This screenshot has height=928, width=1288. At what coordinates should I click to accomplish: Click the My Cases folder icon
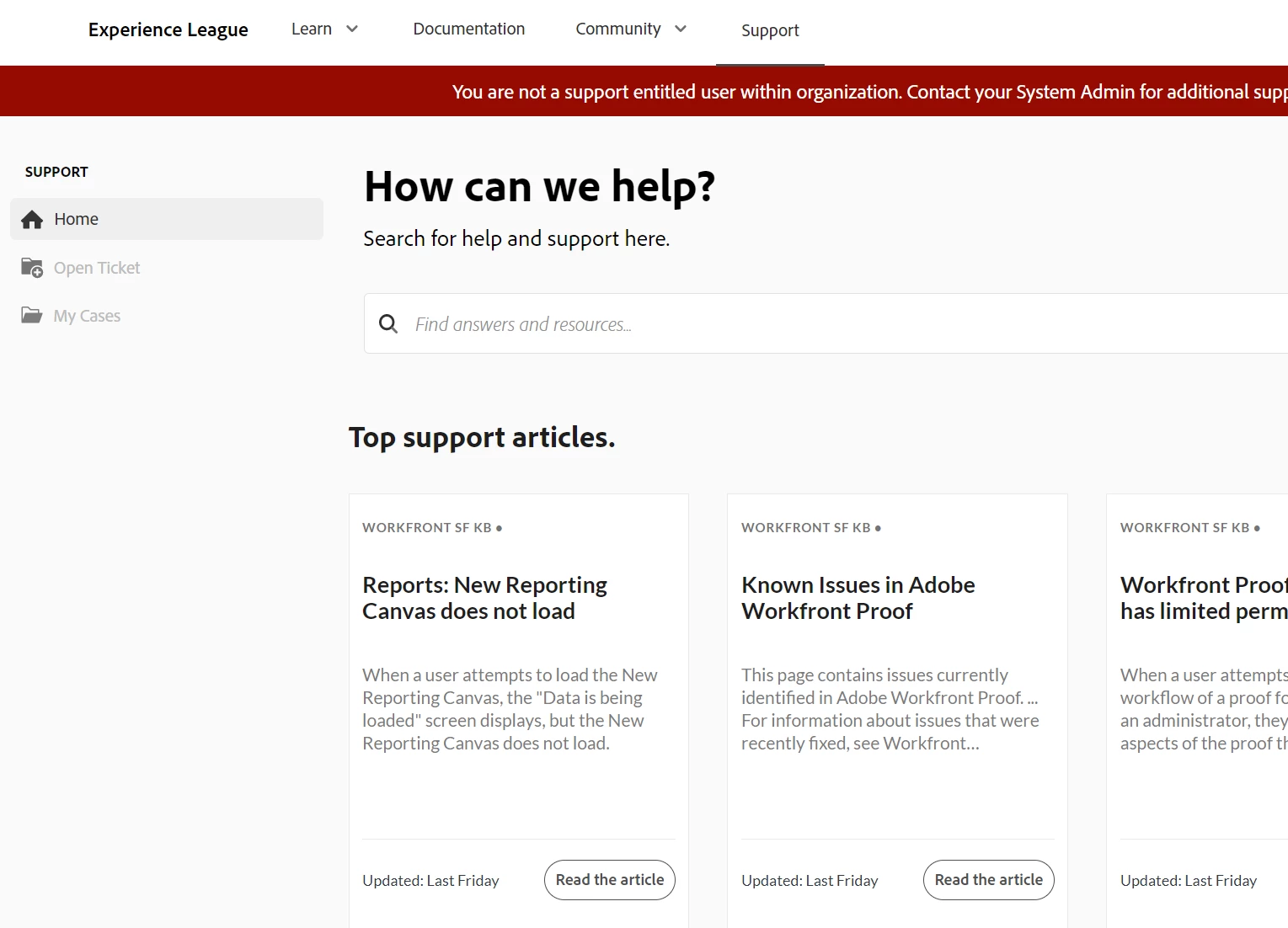coord(32,316)
